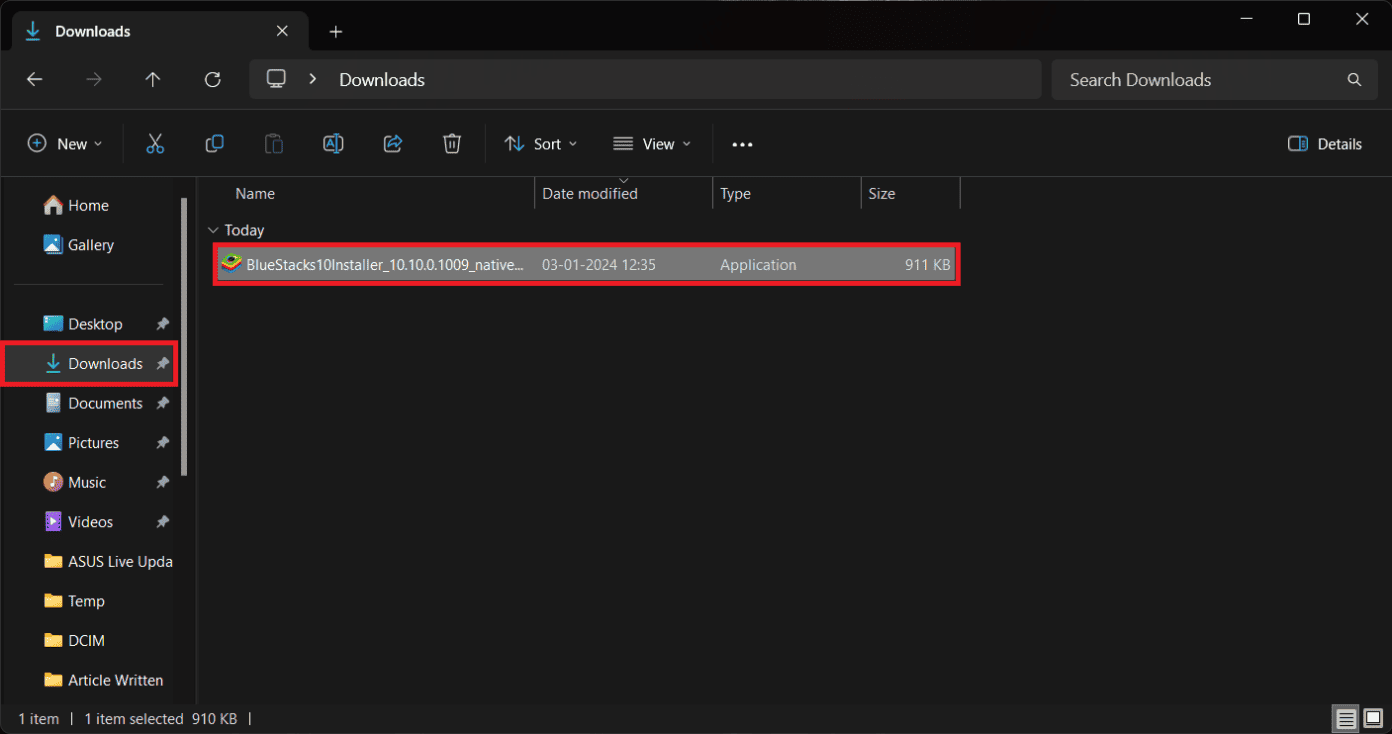Image resolution: width=1392 pixels, height=734 pixels.
Task: Click the Search Downloads input field
Action: point(1150,79)
